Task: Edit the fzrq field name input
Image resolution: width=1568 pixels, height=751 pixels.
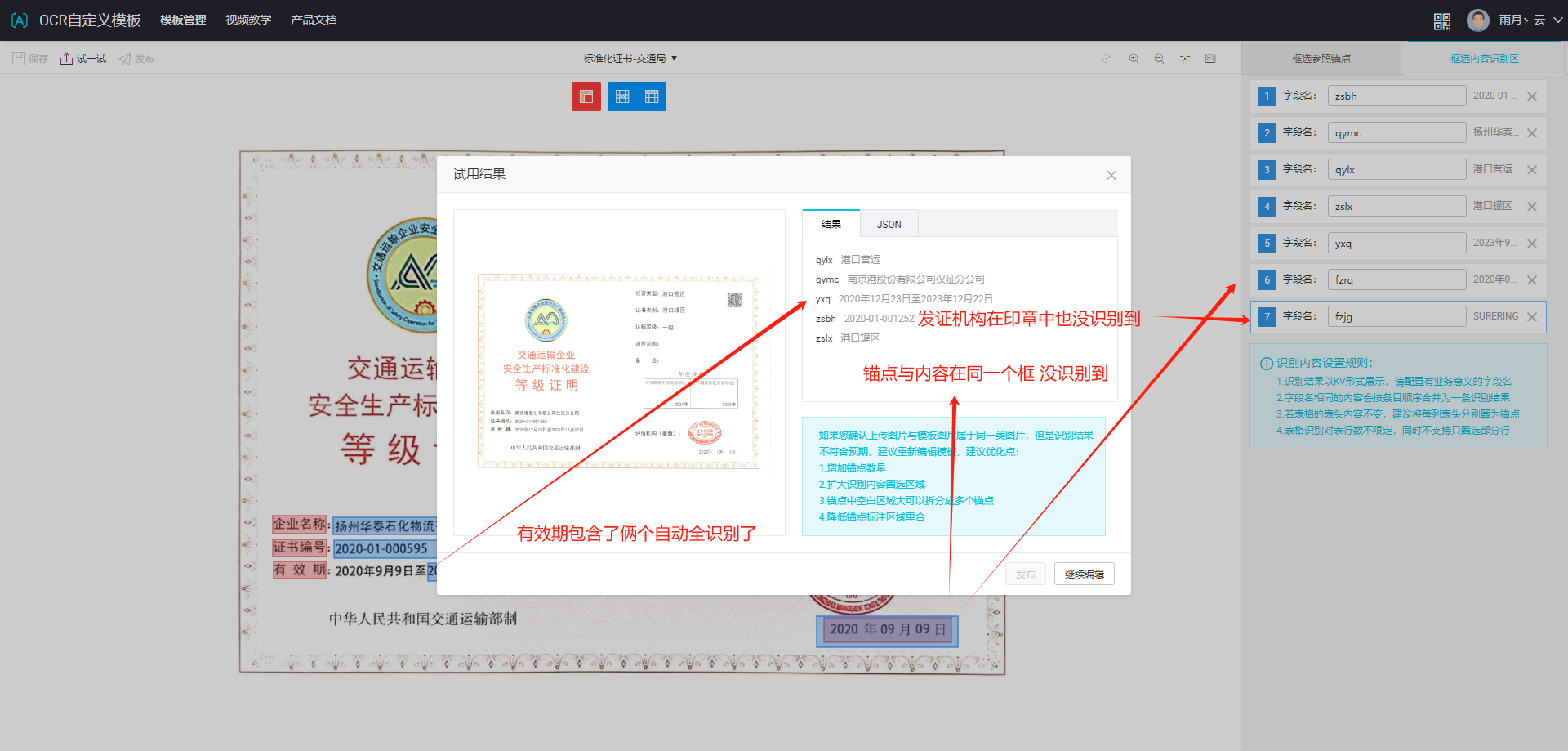Action: (1396, 279)
